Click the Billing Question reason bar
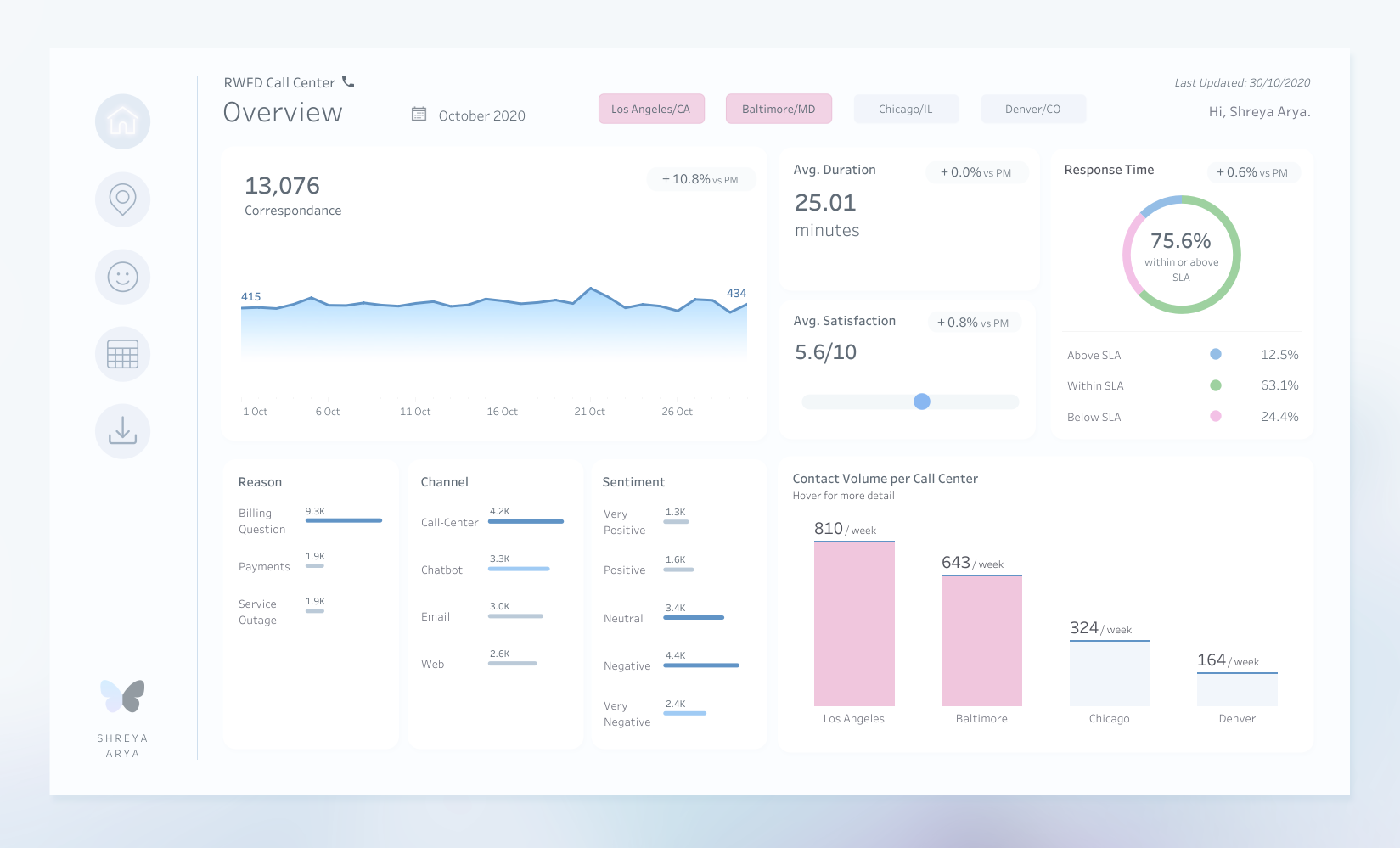 (344, 520)
